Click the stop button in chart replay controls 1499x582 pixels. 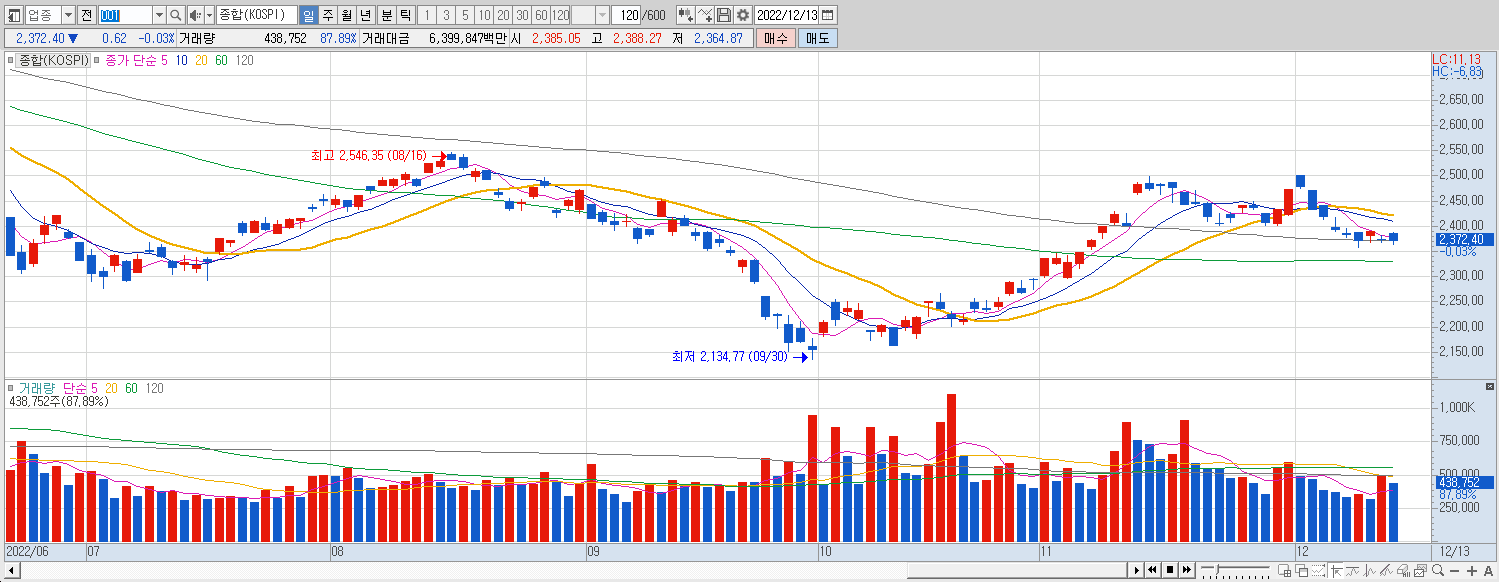tap(1170, 570)
